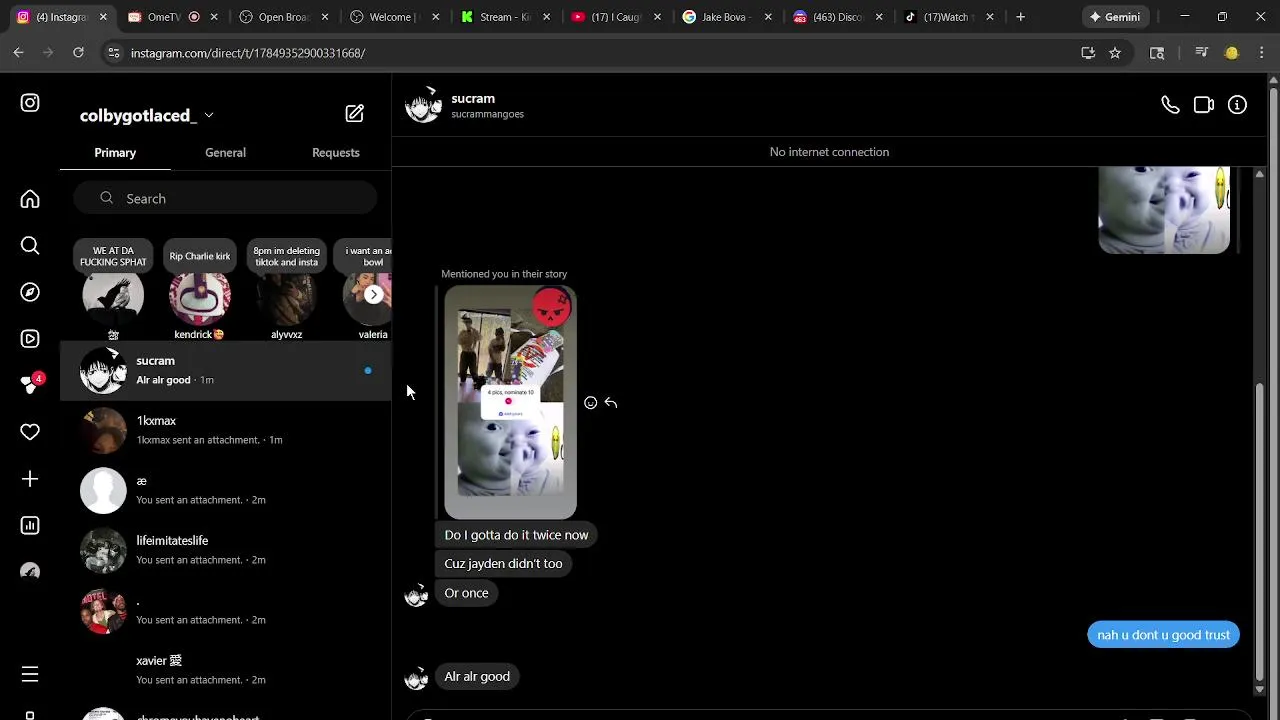This screenshot has height=720, width=1280.
Task: Open Chrome three-dot menu
Action: [1260, 53]
